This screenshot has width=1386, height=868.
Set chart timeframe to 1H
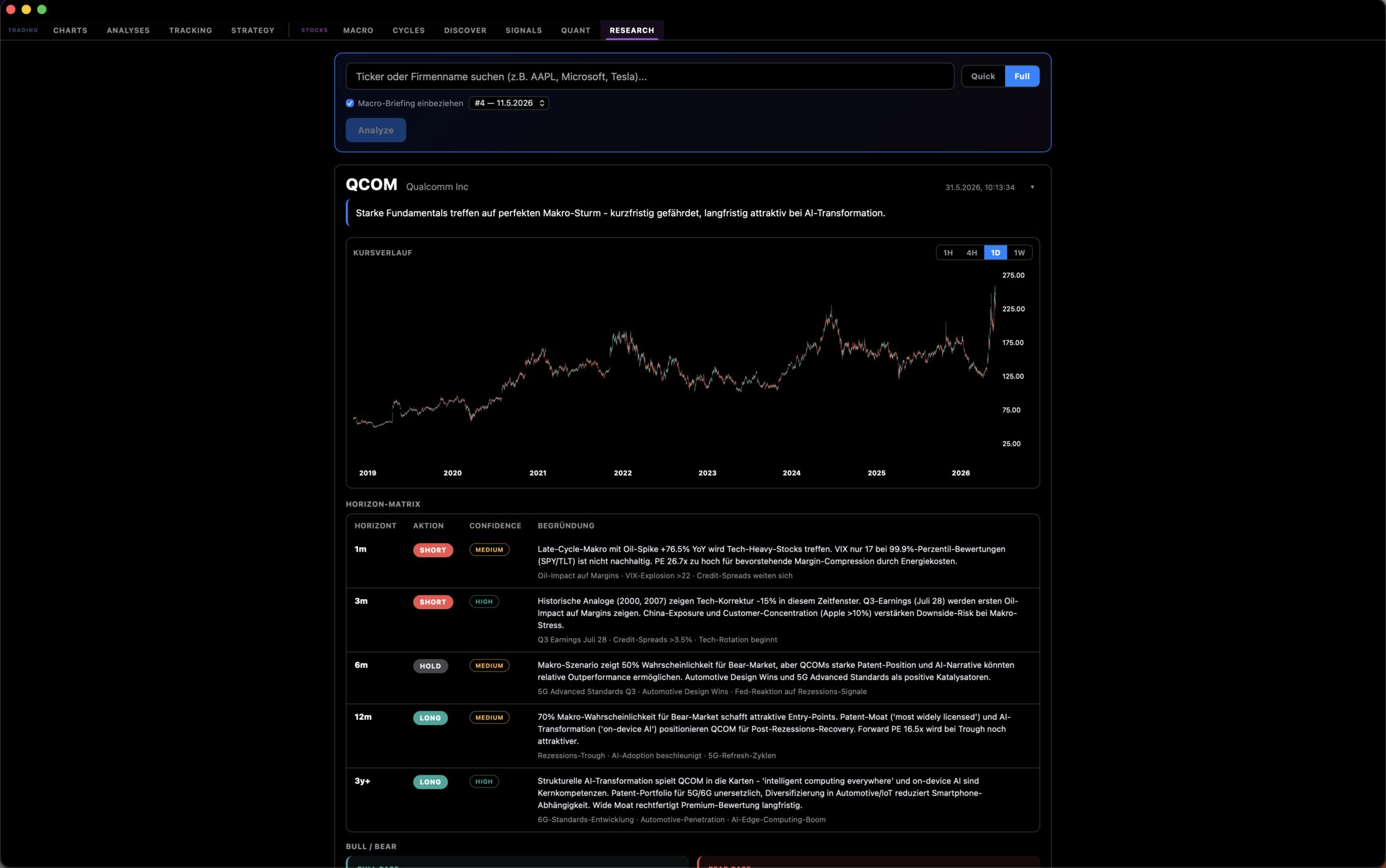(948, 253)
